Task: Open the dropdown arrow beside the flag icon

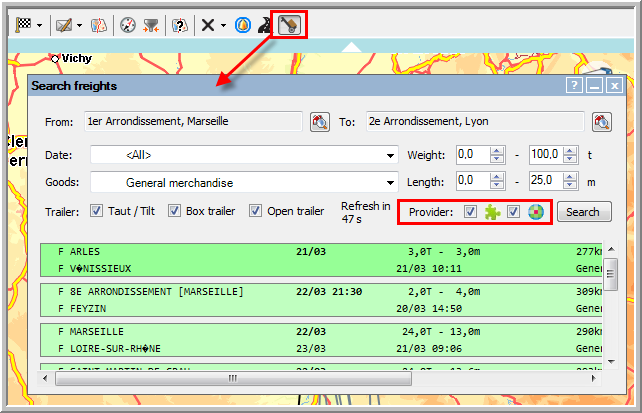Action: (x=38, y=25)
